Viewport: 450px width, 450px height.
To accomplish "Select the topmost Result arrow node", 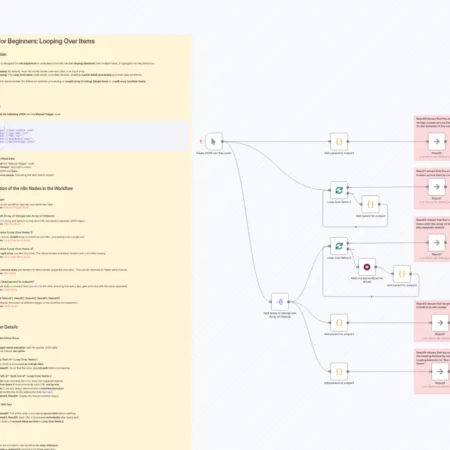I will 437,141.
